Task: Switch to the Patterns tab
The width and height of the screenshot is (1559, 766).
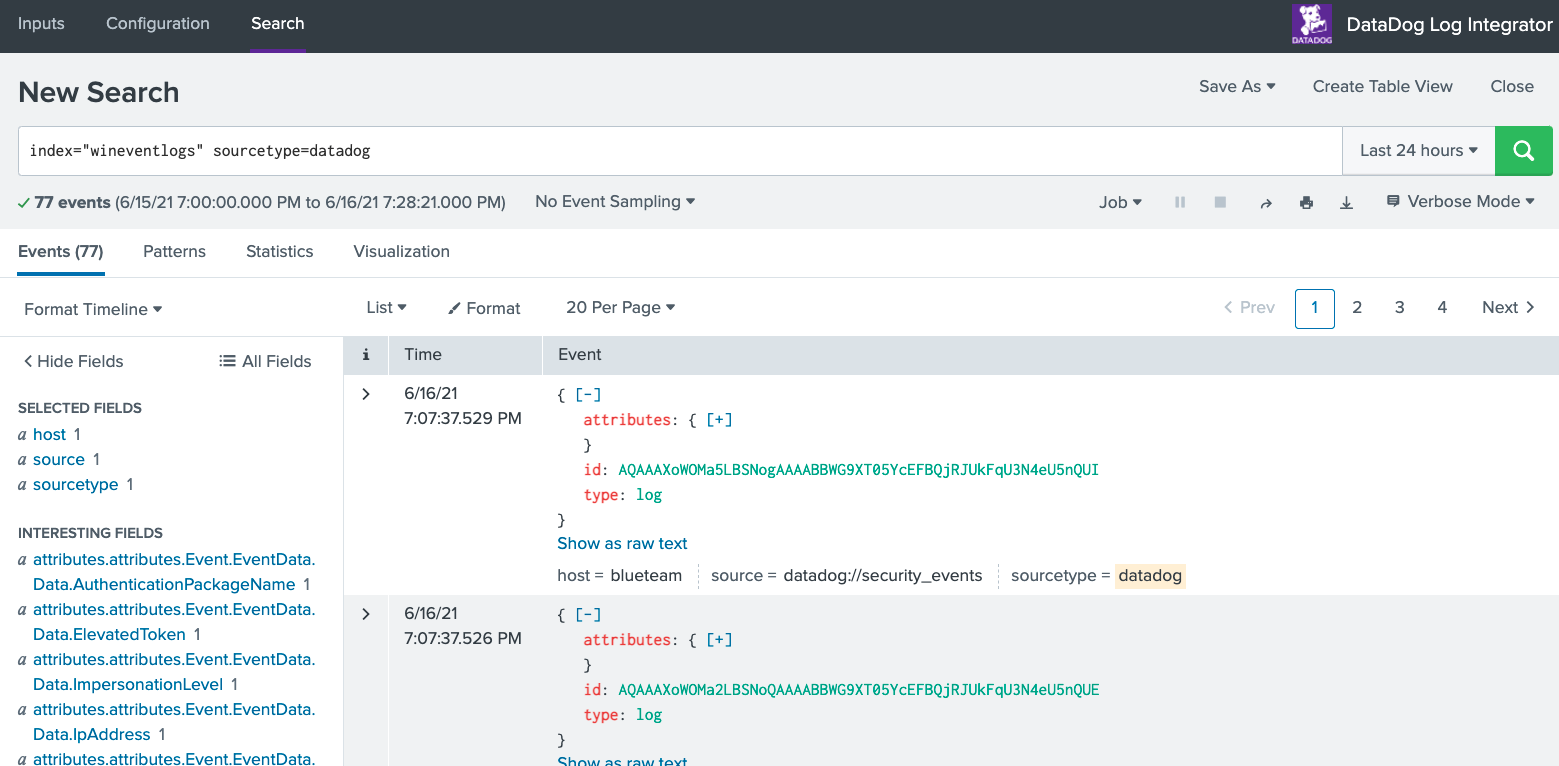Action: tap(174, 251)
